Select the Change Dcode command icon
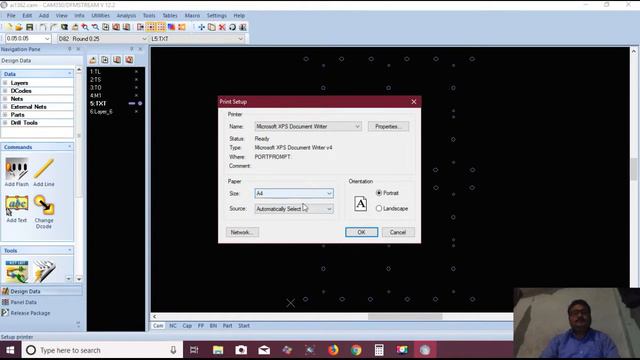Viewport: 640px width, 360px height. coord(44,205)
